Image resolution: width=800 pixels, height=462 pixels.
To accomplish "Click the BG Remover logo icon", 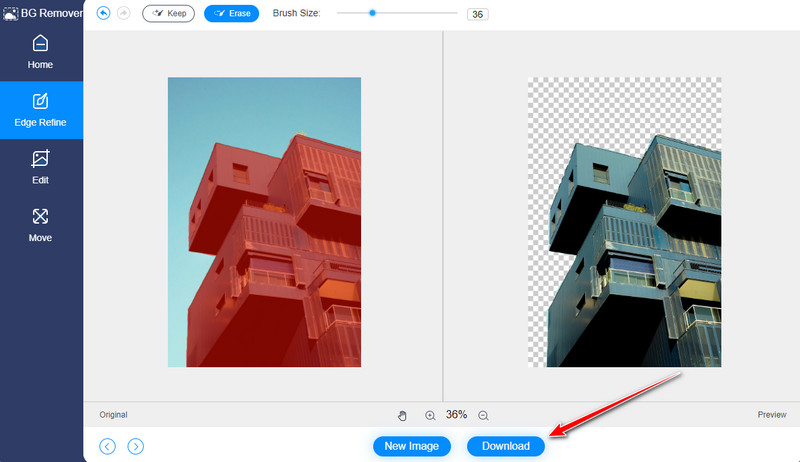I will (9, 13).
